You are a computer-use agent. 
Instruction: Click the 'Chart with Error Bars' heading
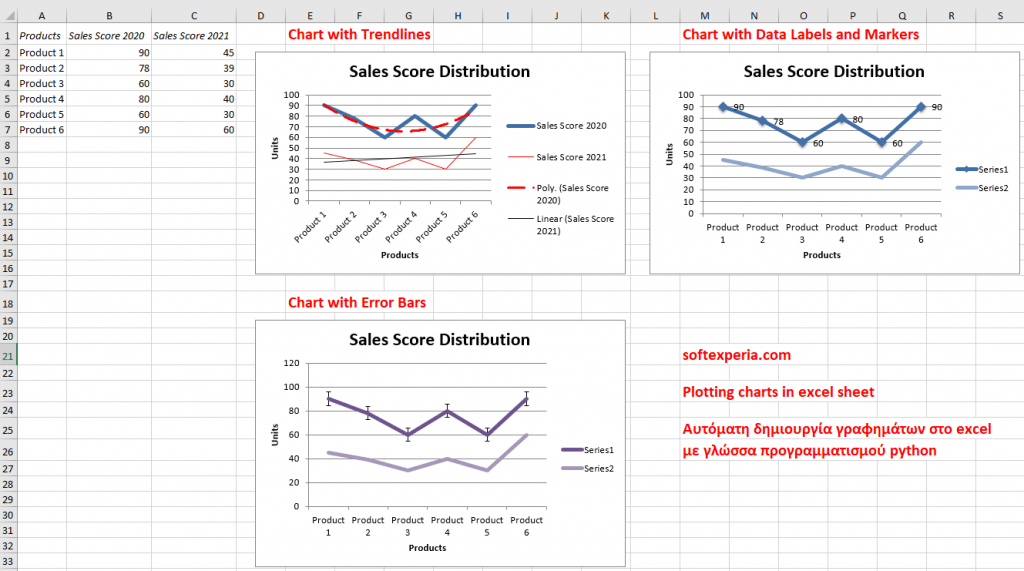click(363, 302)
